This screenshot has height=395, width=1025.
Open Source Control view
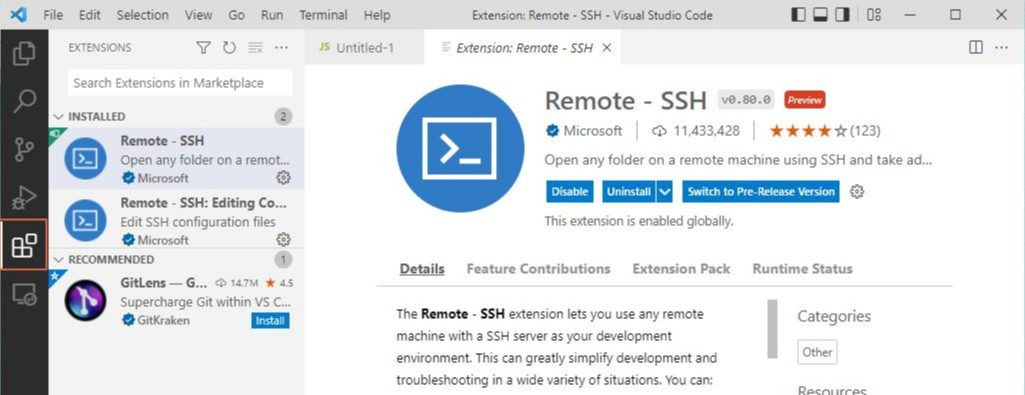[x=24, y=150]
